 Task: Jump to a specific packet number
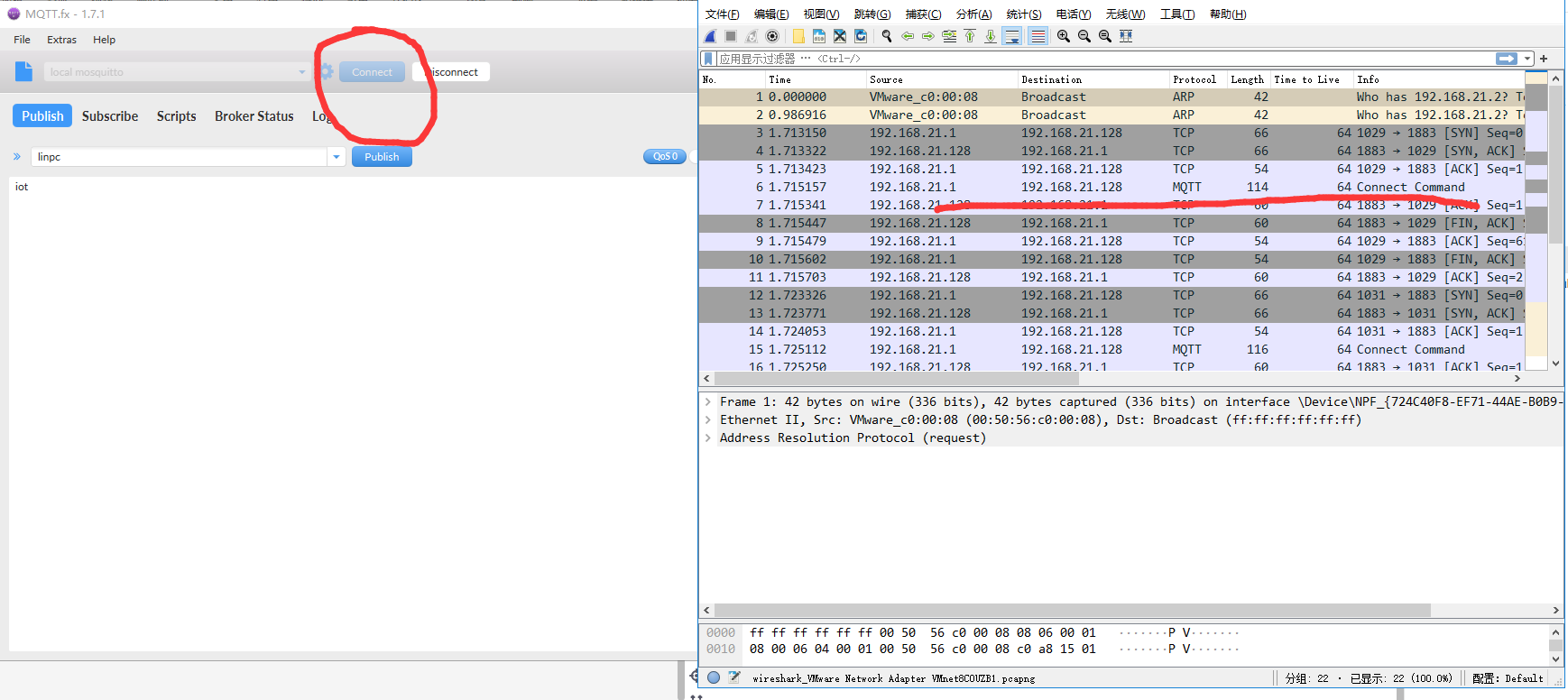(x=949, y=36)
